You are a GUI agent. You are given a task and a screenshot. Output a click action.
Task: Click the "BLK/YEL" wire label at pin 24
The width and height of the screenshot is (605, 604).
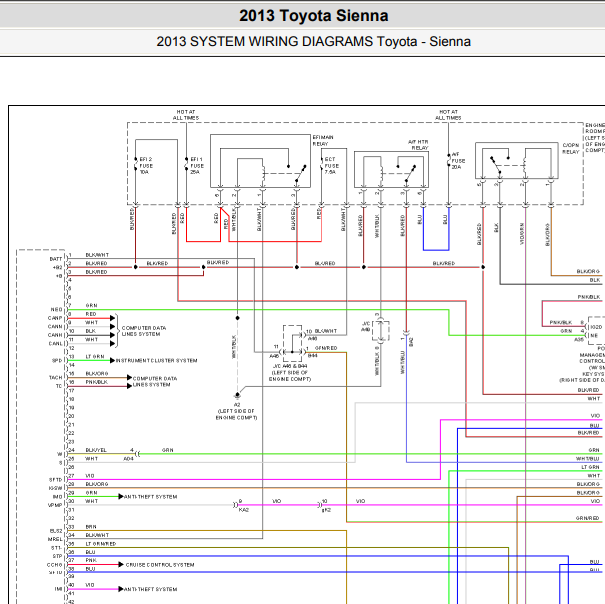[96, 450]
